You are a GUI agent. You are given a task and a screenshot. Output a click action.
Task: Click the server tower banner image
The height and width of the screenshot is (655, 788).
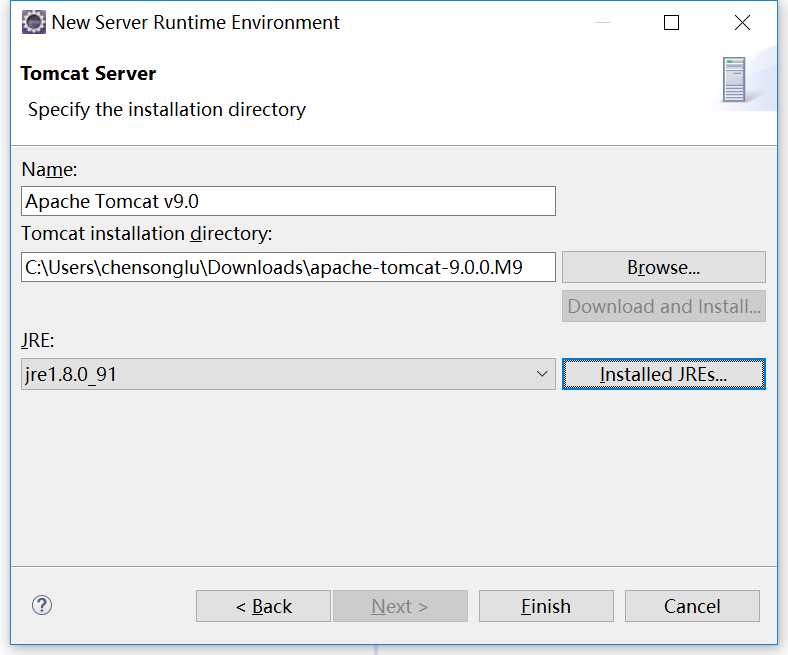click(734, 79)
